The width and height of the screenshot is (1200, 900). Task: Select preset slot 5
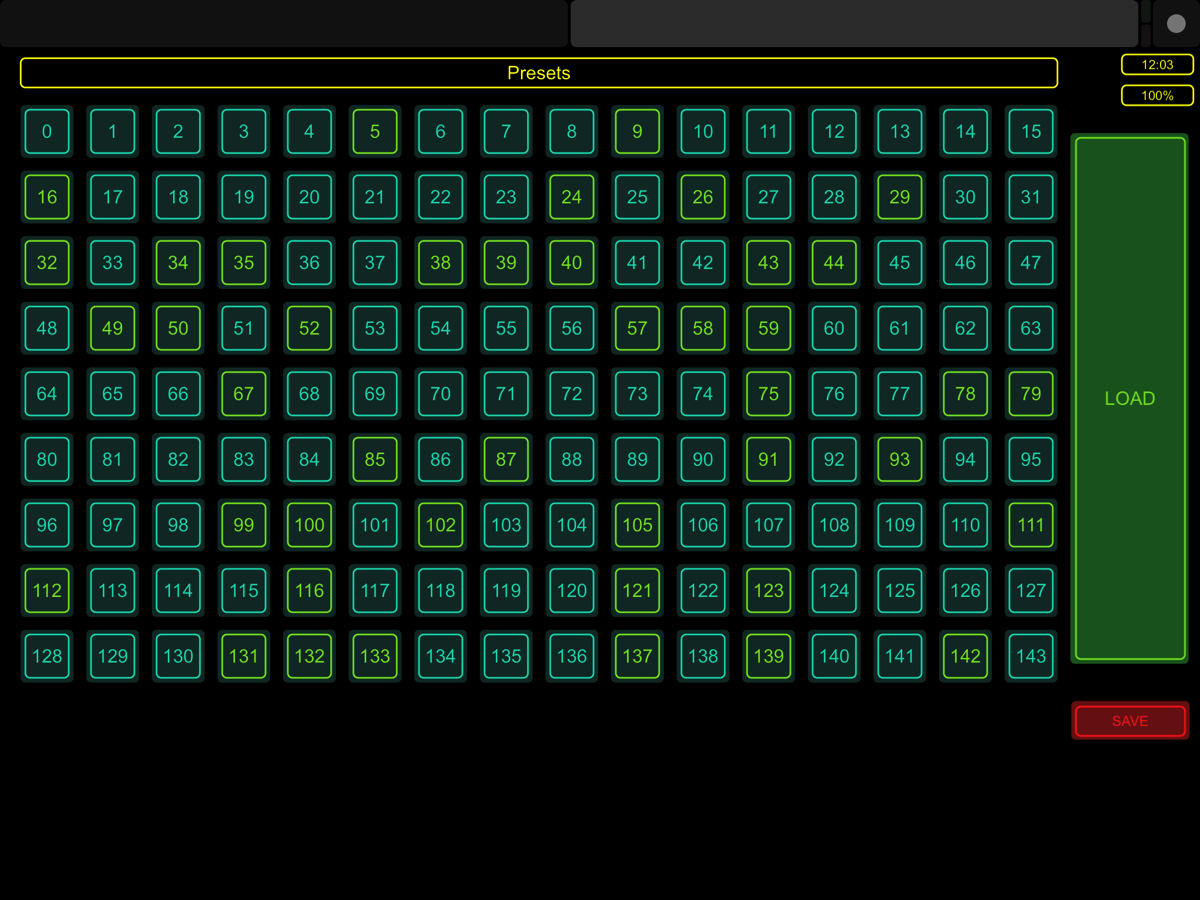375,131
